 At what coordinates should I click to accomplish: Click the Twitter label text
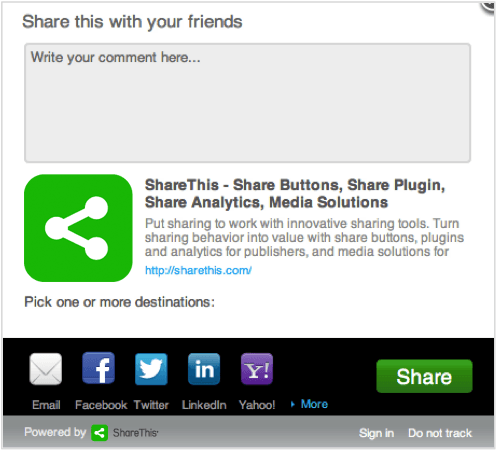[151, 405]
